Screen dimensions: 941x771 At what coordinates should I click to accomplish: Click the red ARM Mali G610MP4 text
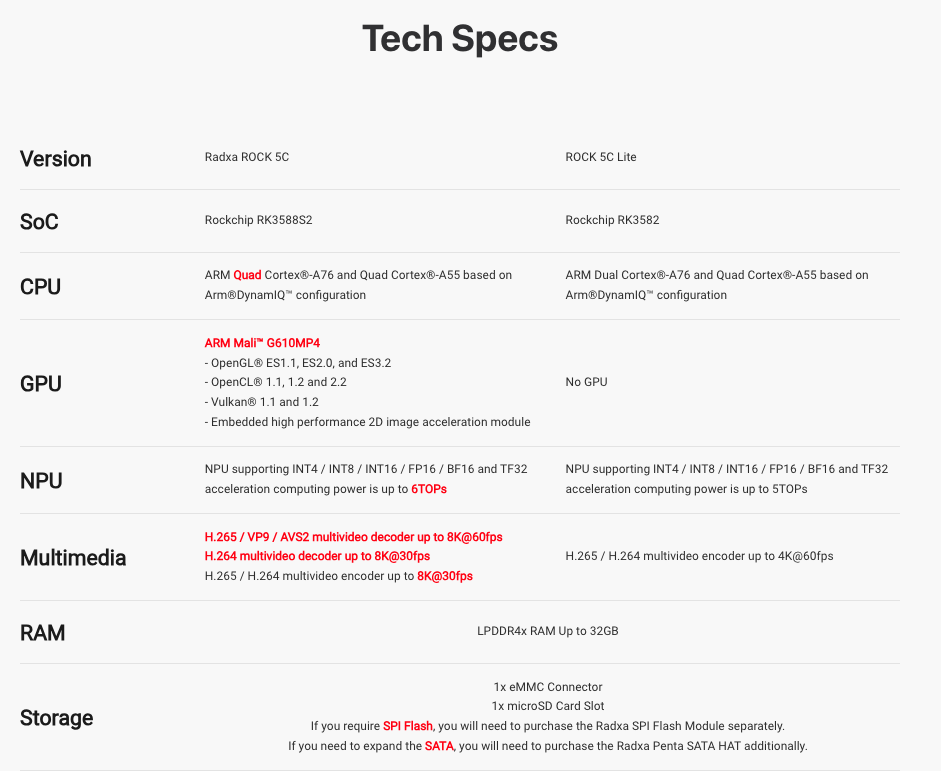click(262, 343)
